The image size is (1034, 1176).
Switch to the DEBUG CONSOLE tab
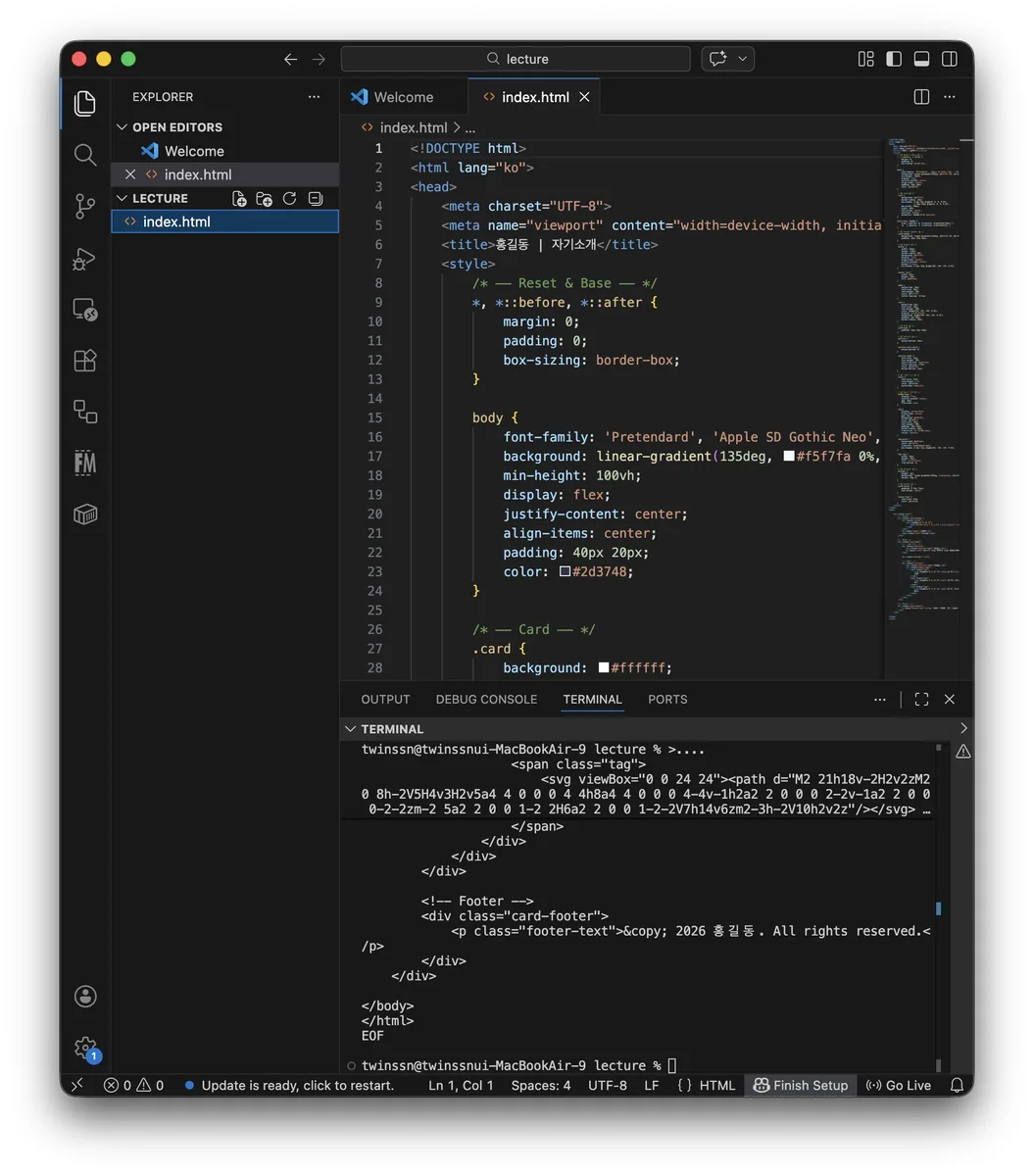pyautogui.click(x=486, y=700)
